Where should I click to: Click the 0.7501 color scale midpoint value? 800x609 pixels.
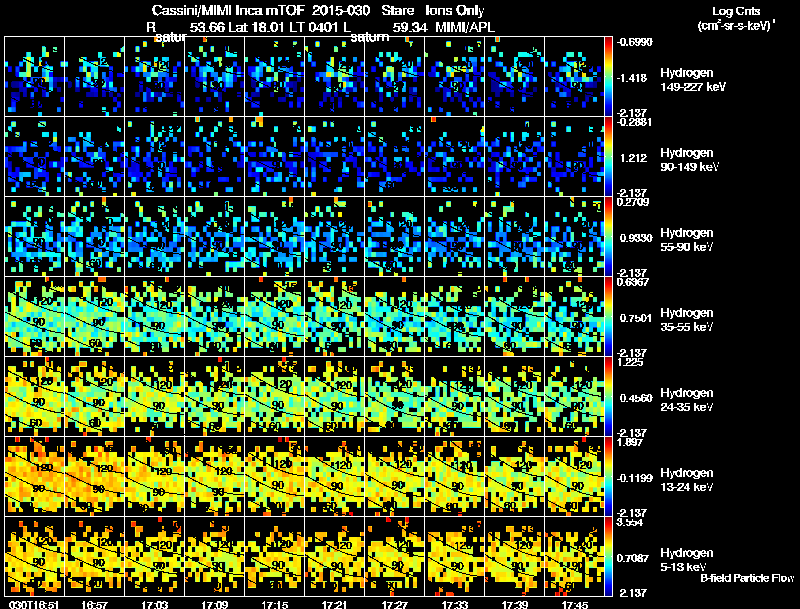click(636, 318)
